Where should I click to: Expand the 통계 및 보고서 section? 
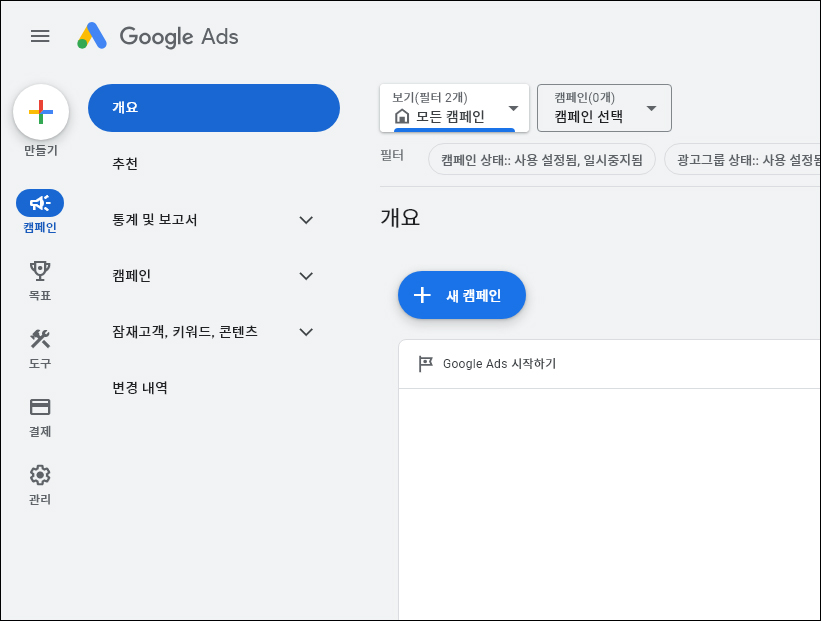tap(306, 220)
